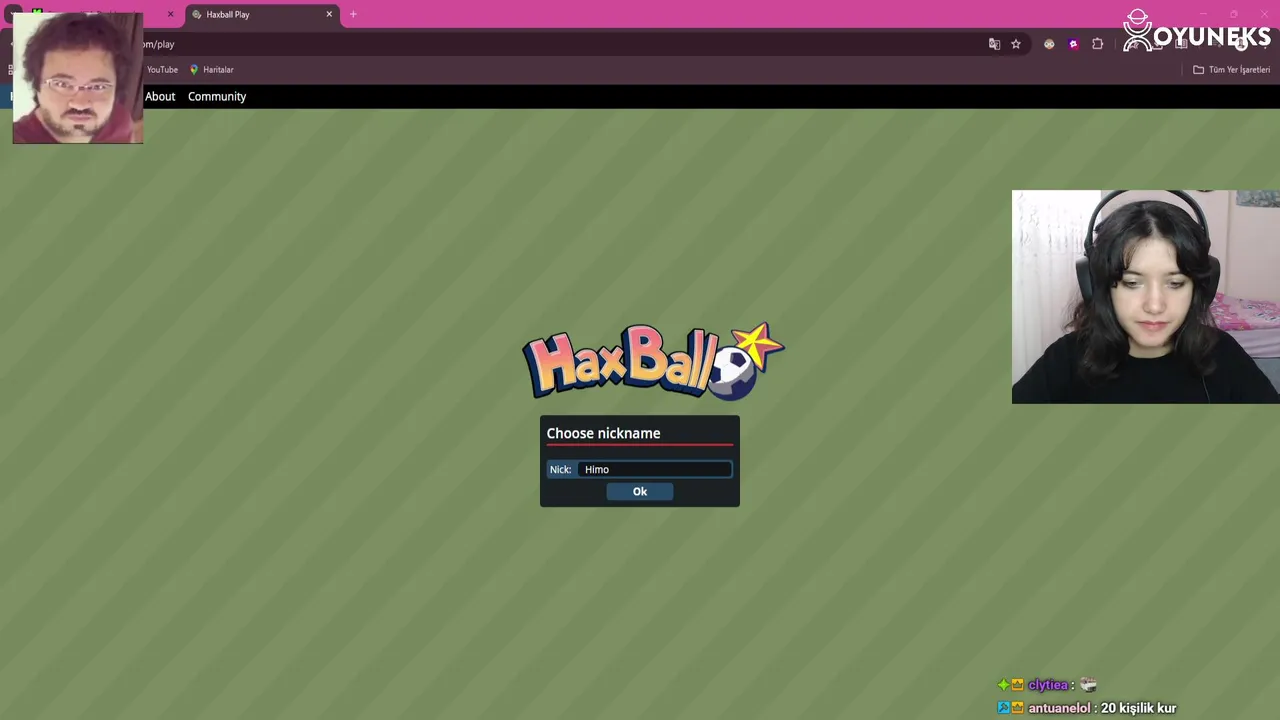Open the Haritalar bookmark

[211, 70]
